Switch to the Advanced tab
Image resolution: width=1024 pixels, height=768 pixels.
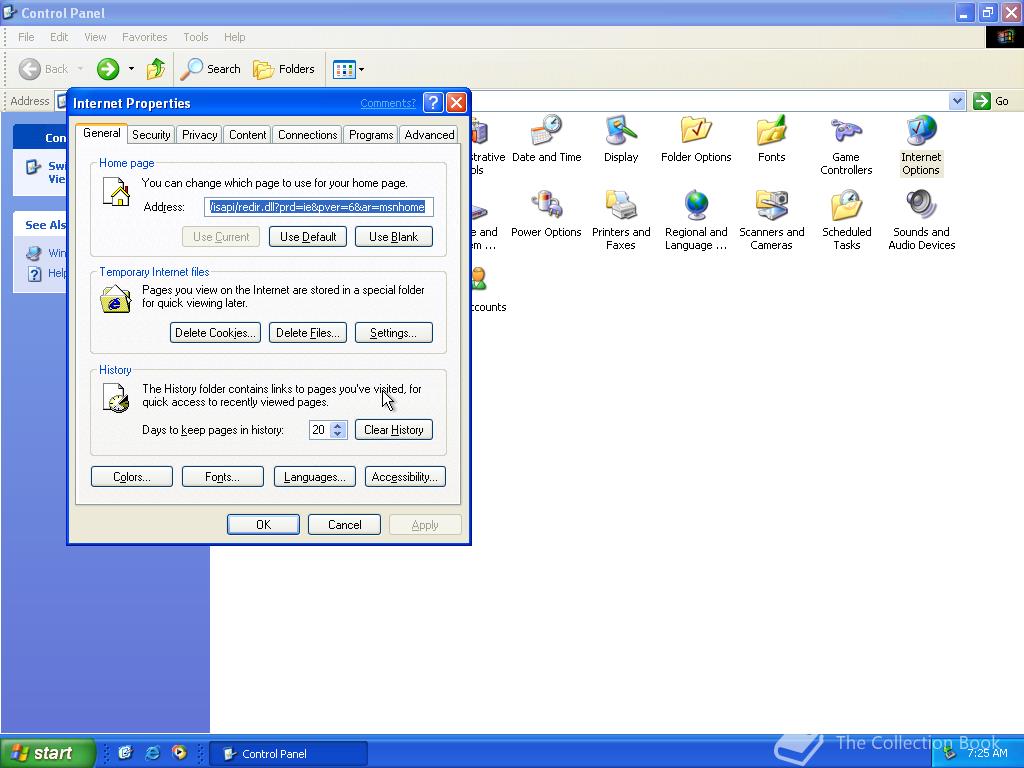[x=429, y=135]
